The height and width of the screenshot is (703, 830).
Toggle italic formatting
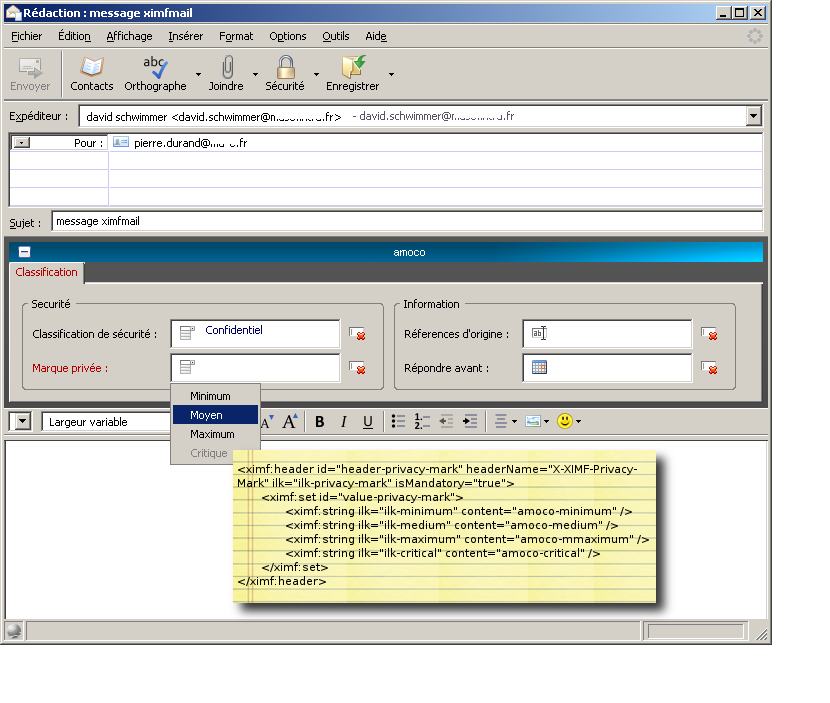(343, 421)
